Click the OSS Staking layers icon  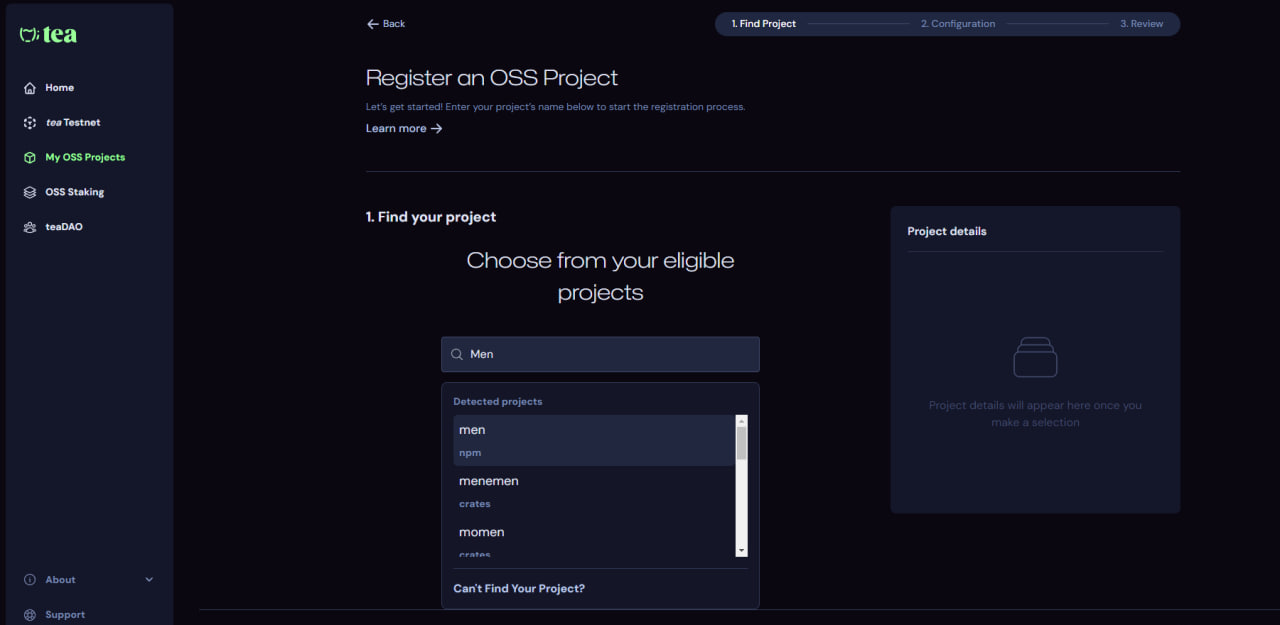click(30, 192)
